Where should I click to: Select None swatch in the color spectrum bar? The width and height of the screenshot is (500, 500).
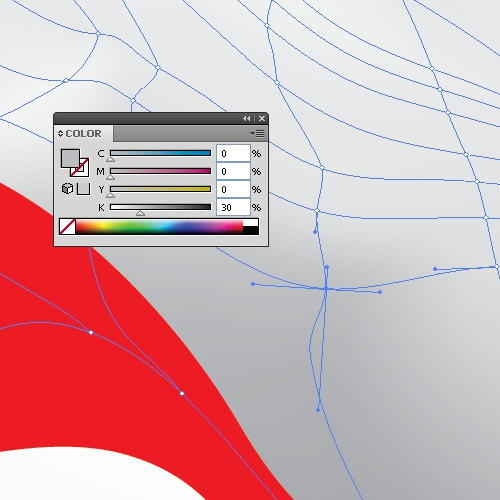click(x=67, y=227)
